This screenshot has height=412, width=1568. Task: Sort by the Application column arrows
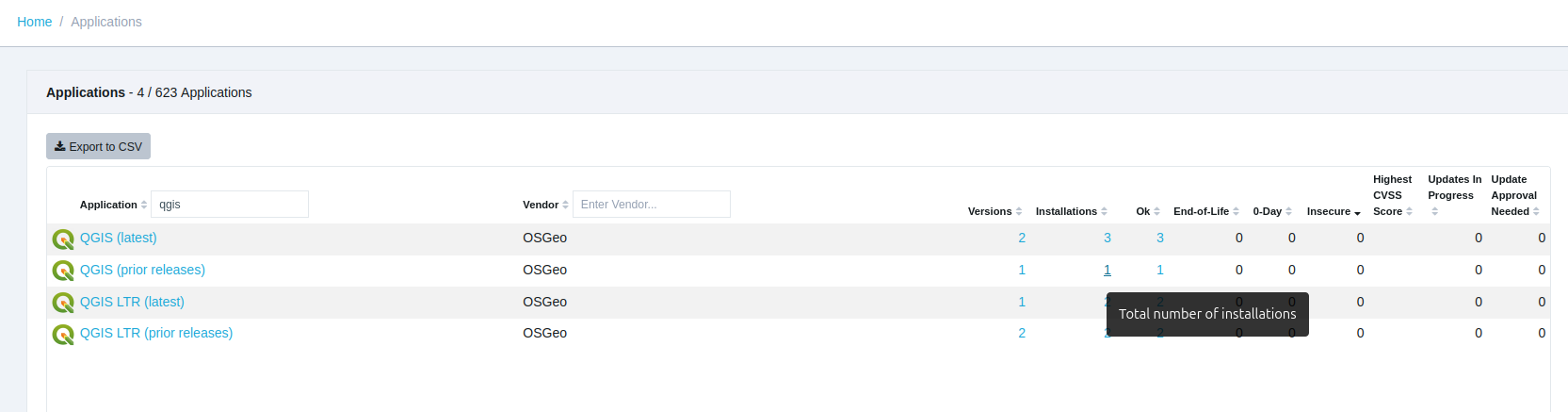144,205
